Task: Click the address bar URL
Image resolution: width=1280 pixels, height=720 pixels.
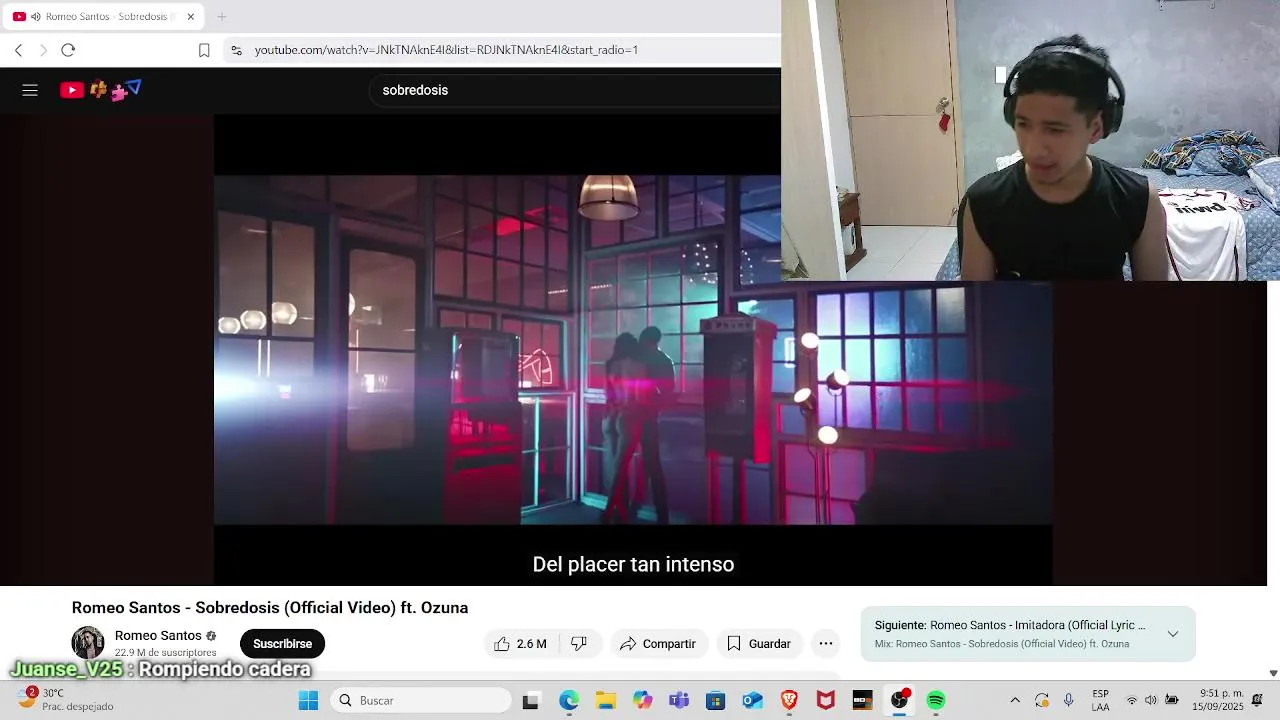Action: tap(446, 50)
